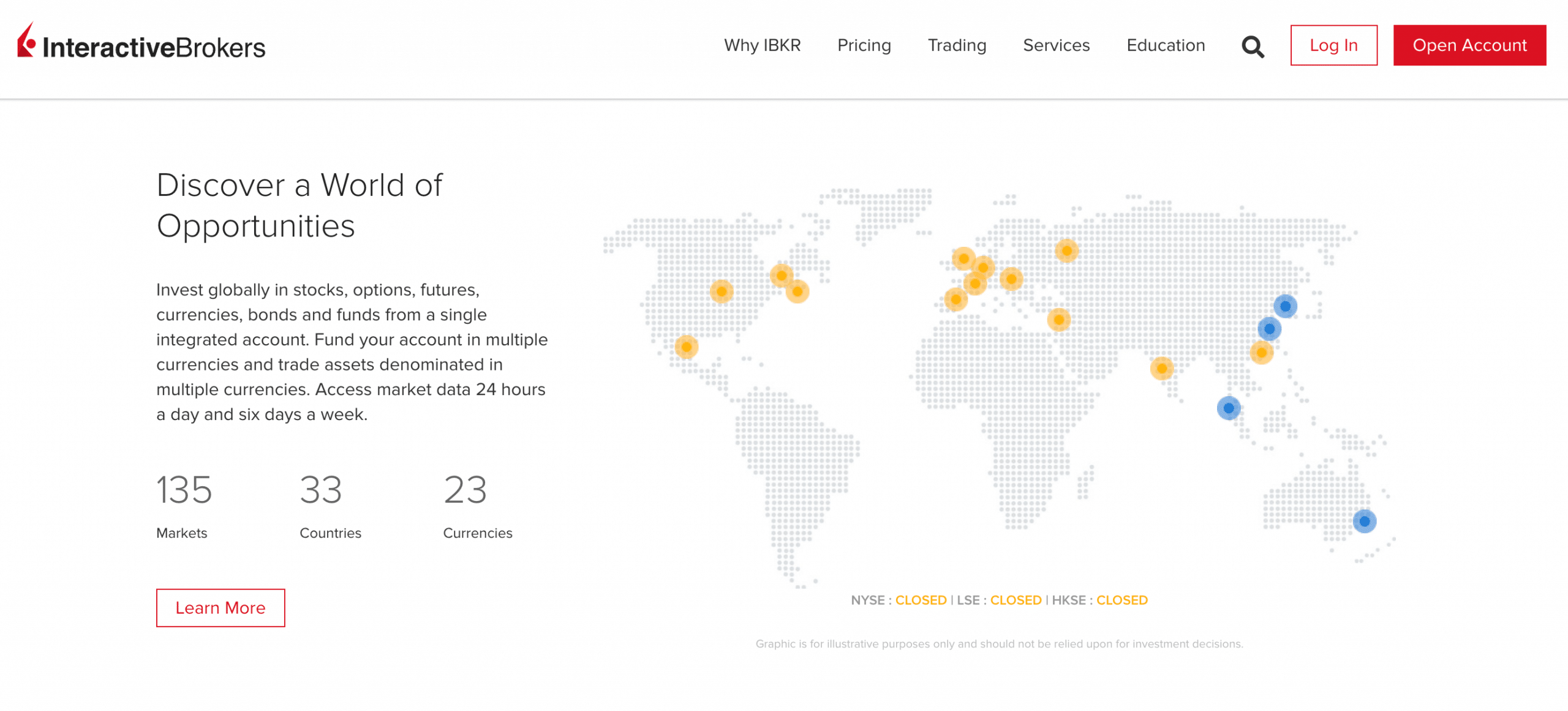The width and height of the screenshot is (1568, 711).
Task: Click the Learn More button
Action: click(x=220, y=608)
